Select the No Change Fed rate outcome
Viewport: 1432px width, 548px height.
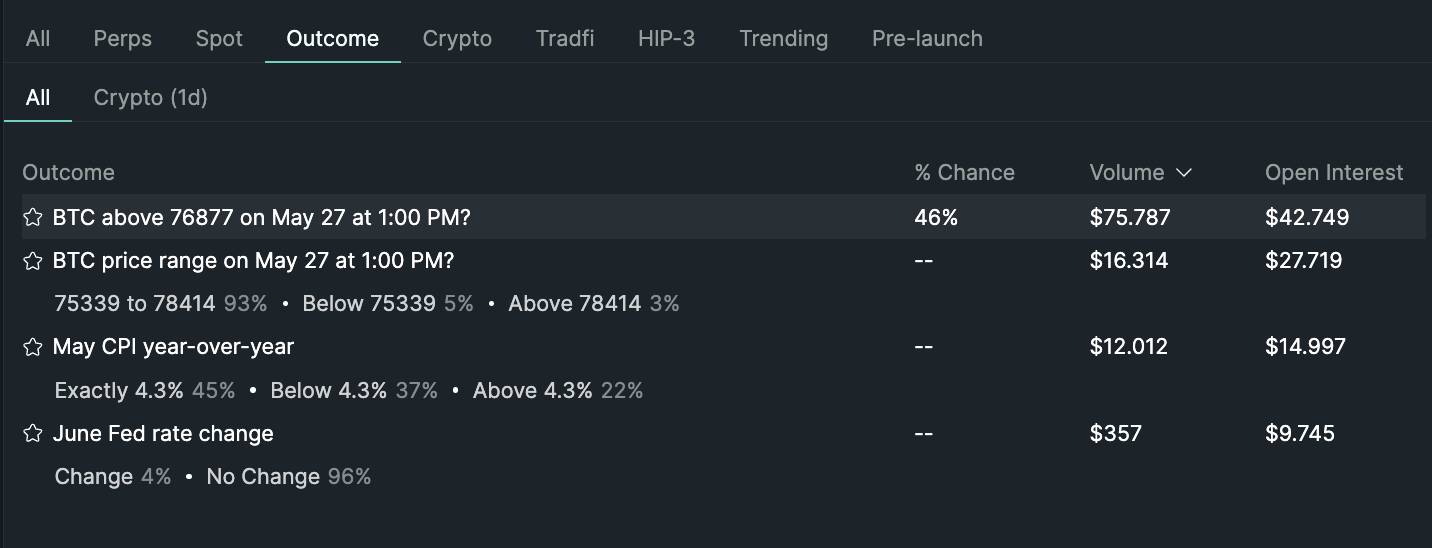(288, 476)
